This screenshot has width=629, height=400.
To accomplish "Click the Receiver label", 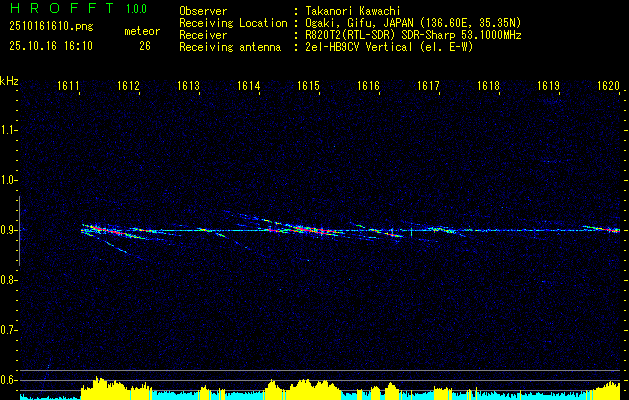I will tap(203, 35).
